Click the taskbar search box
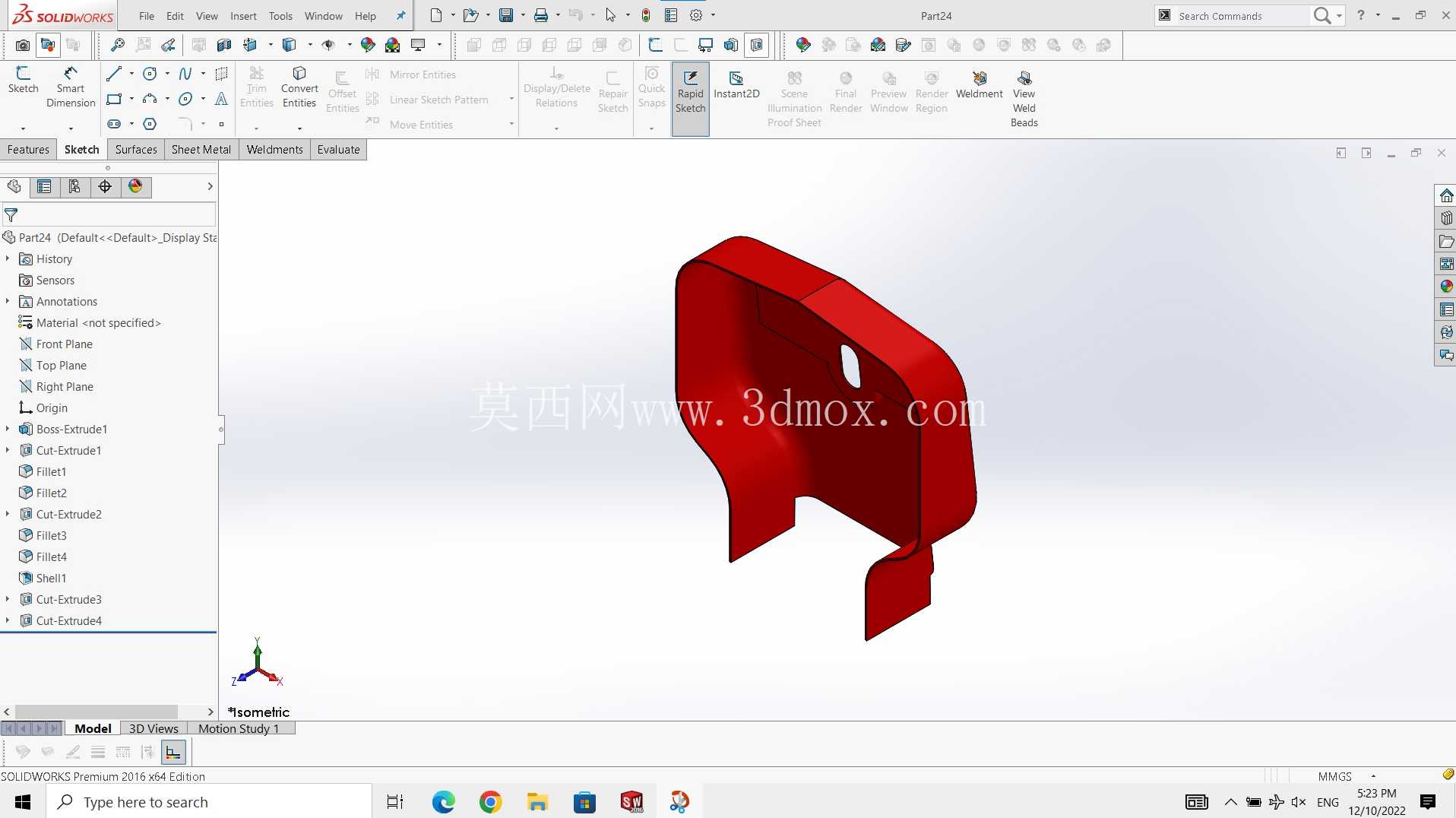Viewport: 1456px width, 818px height. tap(209, 802)
